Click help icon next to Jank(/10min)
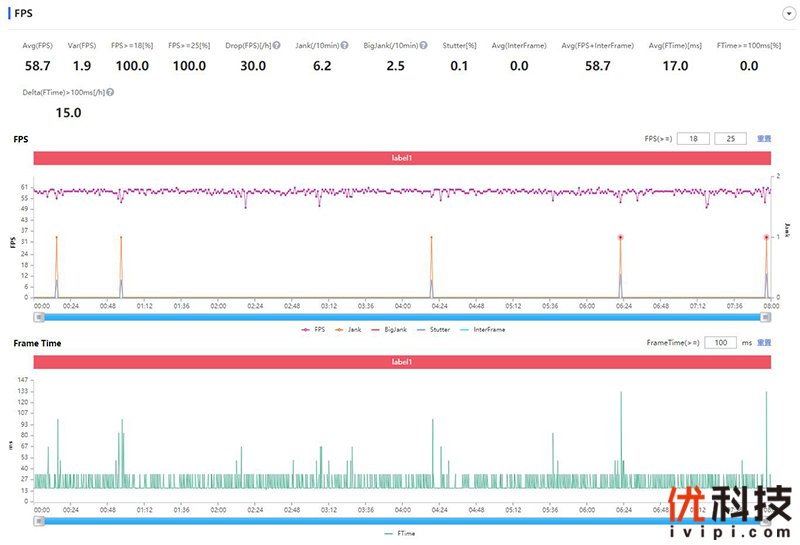The height and width of the screenshot is (545, 800). pos(344,46)
